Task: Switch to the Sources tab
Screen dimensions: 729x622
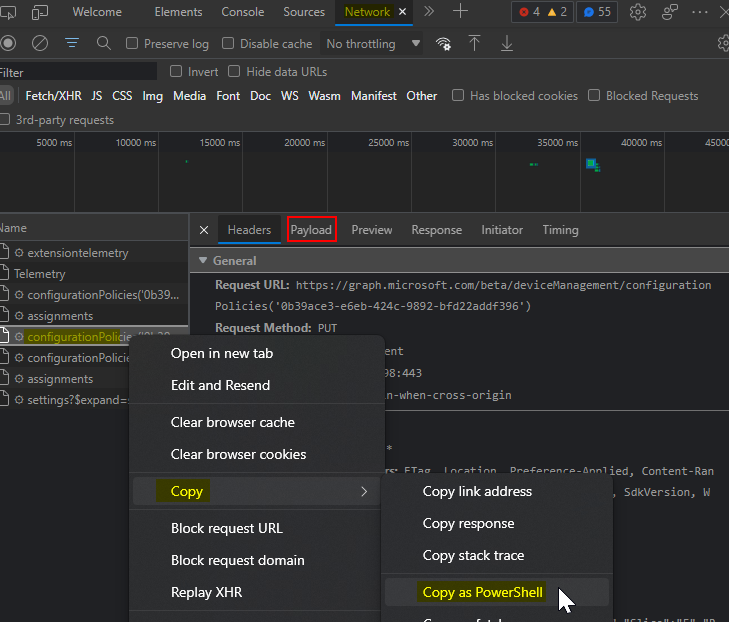Action: coord(304,12)
